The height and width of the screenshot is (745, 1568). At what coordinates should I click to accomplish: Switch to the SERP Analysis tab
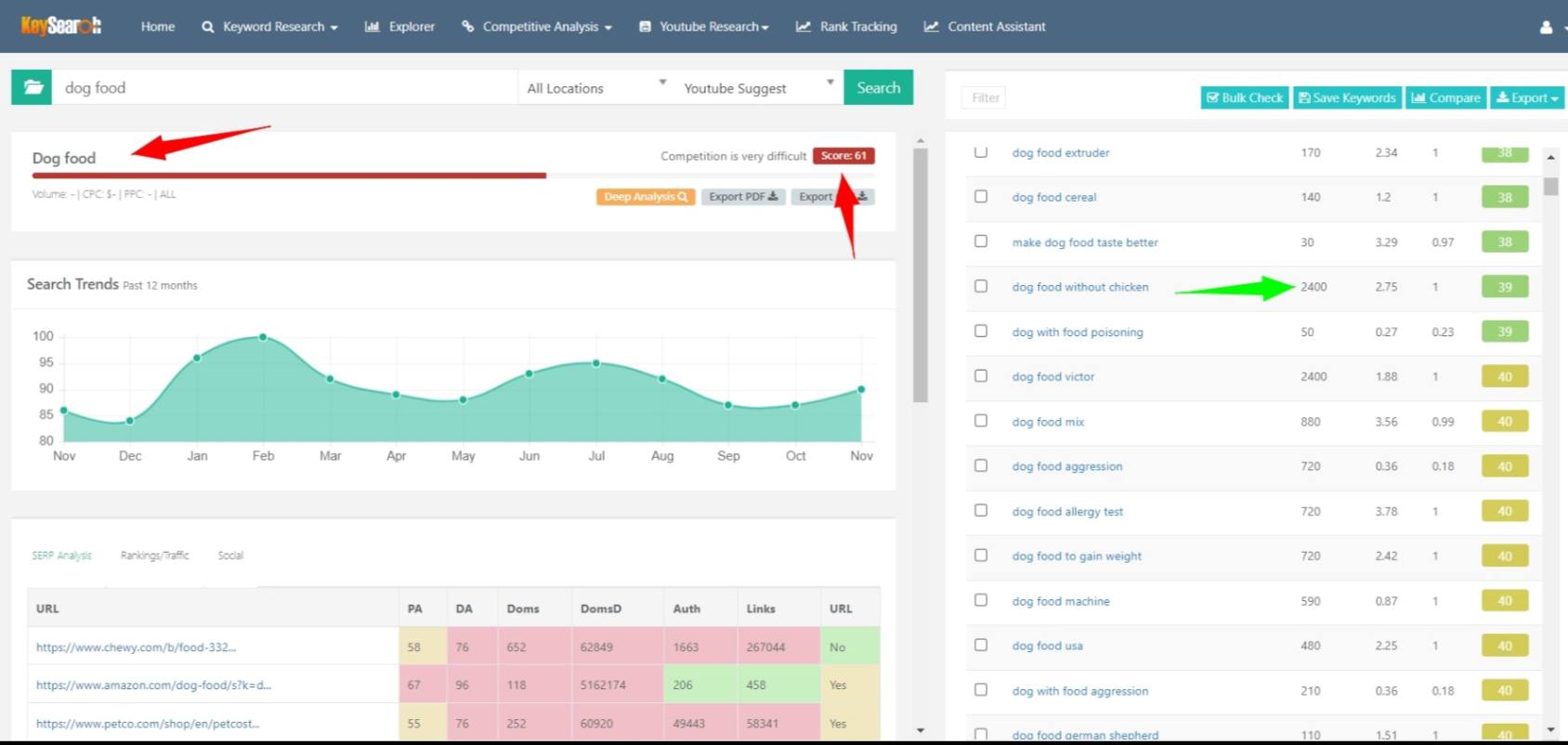tap(61, 555)
